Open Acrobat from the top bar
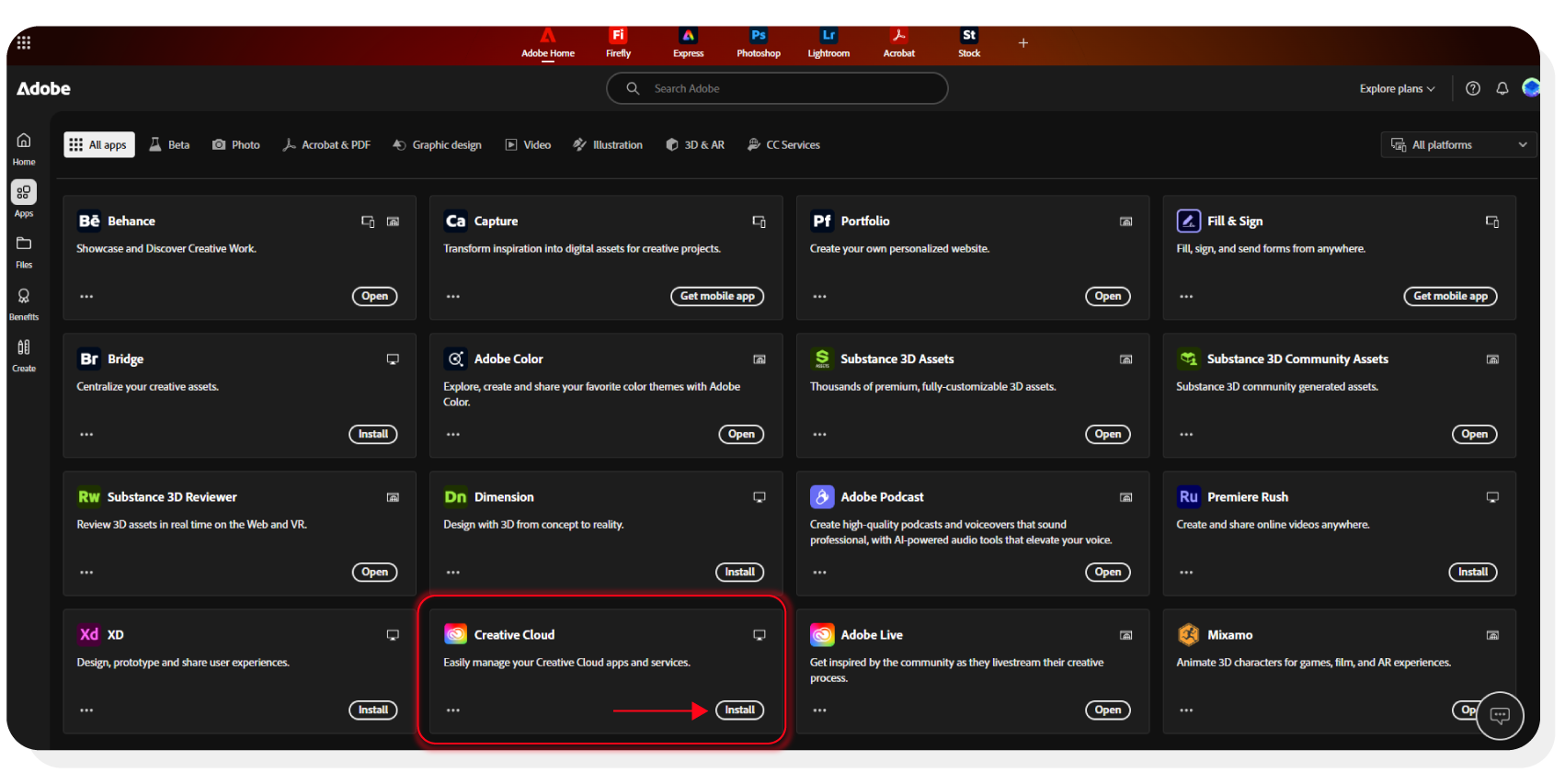1565x784 pixels. pyautogui.click(x=899, y=43)
